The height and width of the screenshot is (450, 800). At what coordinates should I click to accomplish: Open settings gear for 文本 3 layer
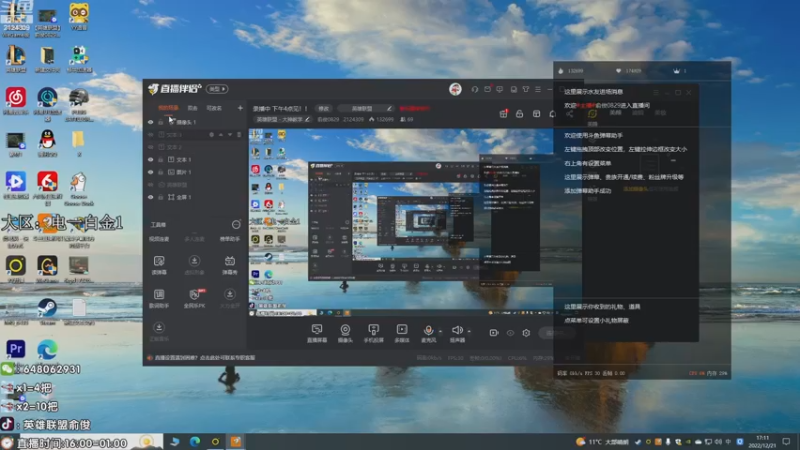pyautogui.click(x=211, y=135)
